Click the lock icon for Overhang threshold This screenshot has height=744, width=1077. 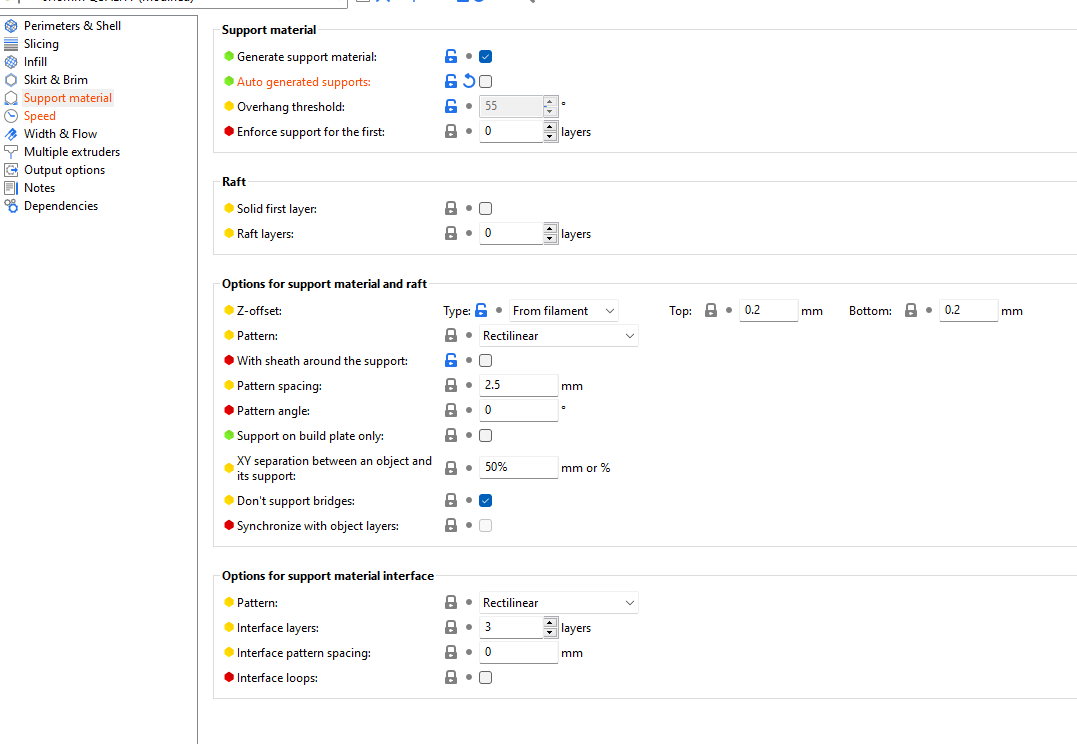tap(451, 106)
